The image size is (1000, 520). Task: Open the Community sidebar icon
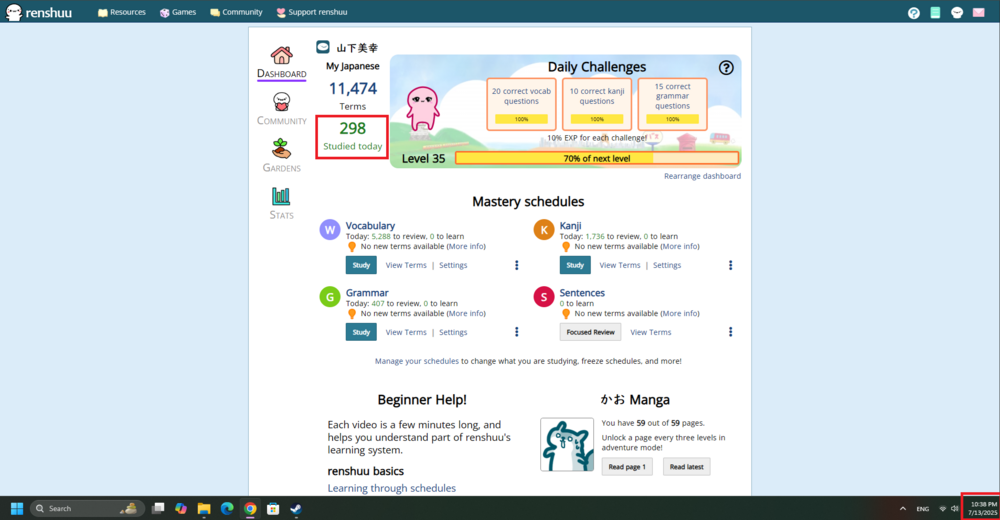281,102
